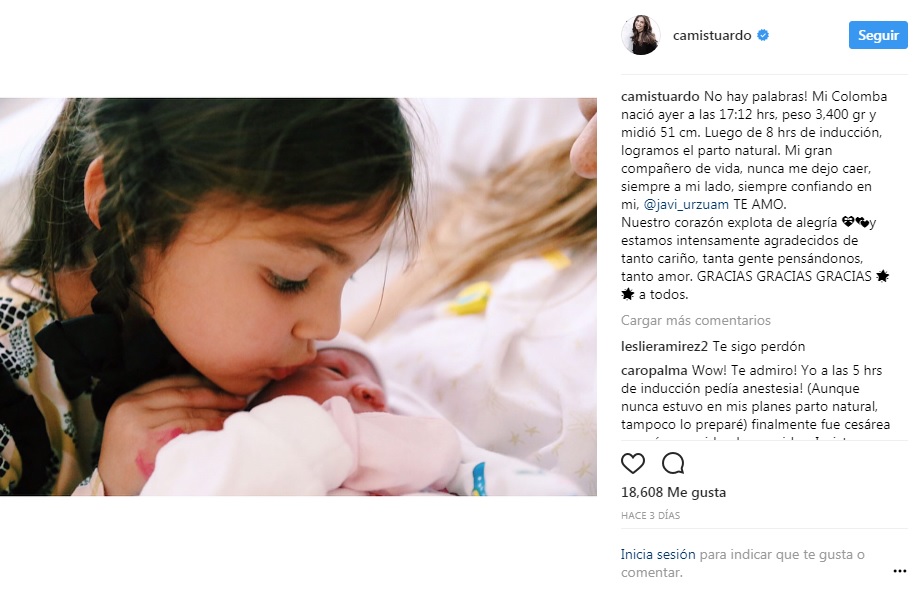
Task: Open the camistuardo username in the header
Action: click(x=712, y=35)
